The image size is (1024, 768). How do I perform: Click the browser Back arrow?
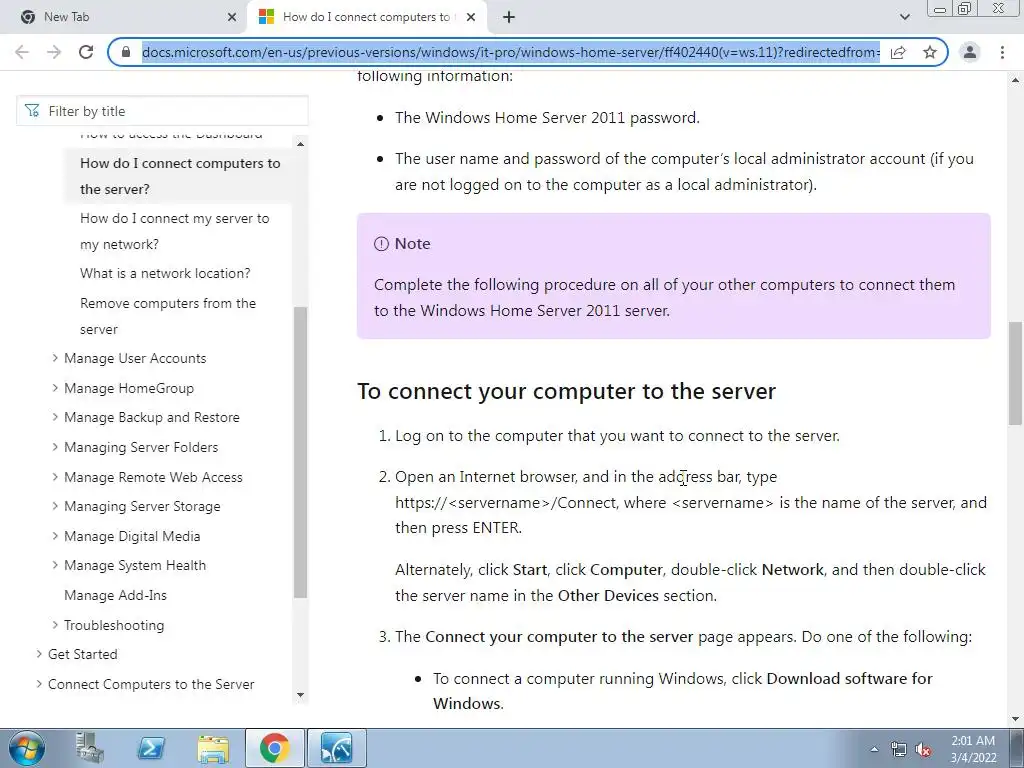pyautogui.click(x=22, y=52)
